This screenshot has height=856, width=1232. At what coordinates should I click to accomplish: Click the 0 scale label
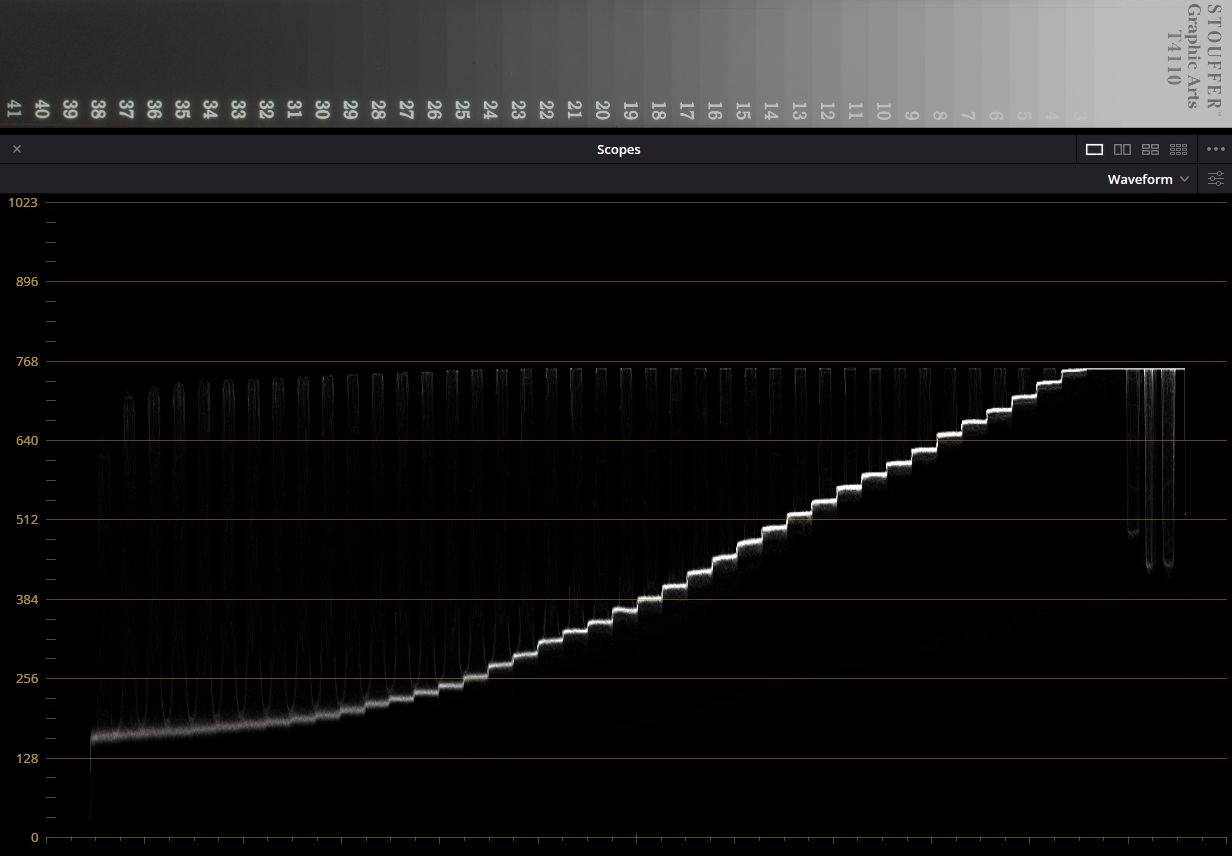tap(34, 837)
